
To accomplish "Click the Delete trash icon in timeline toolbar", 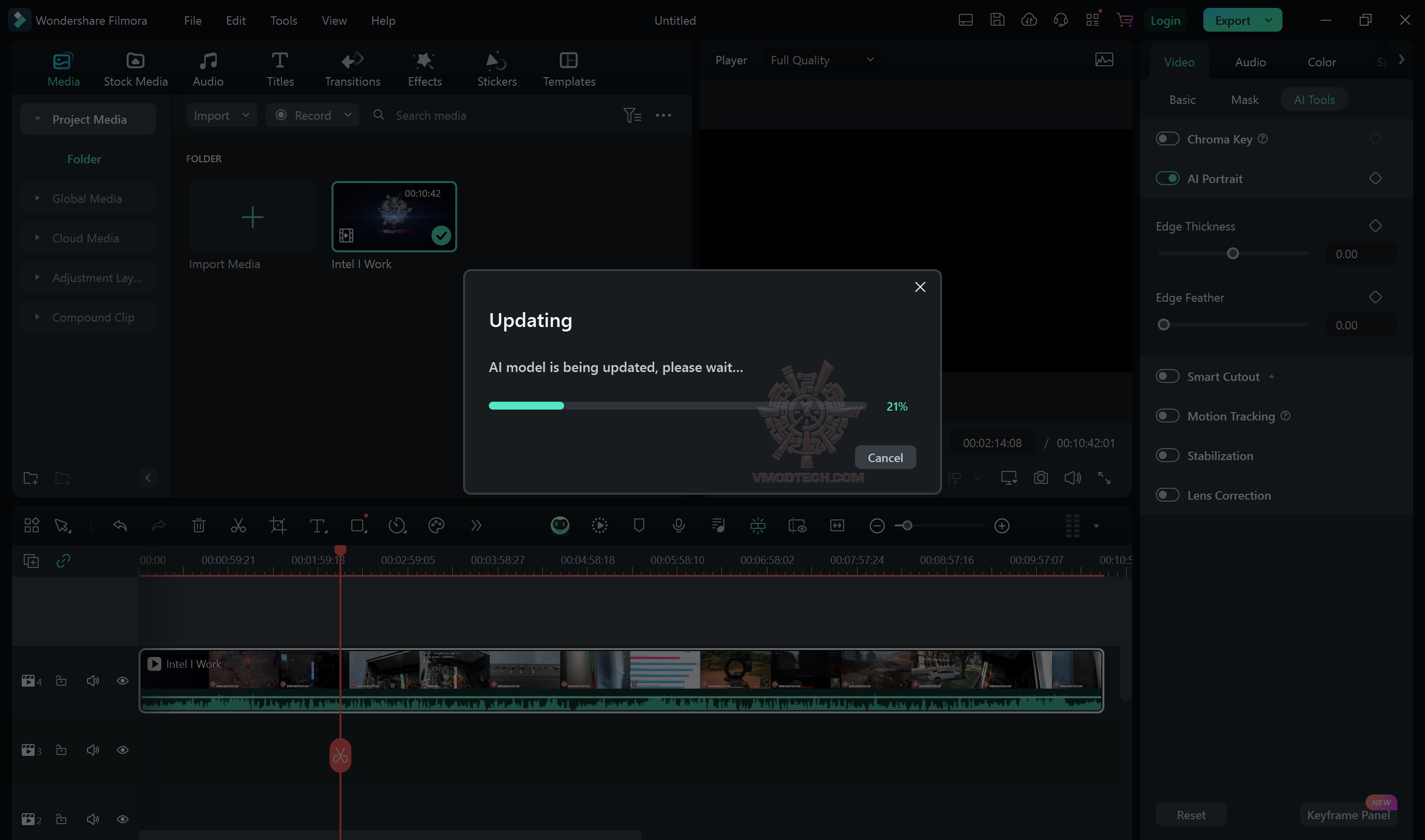I will point(199,526).
